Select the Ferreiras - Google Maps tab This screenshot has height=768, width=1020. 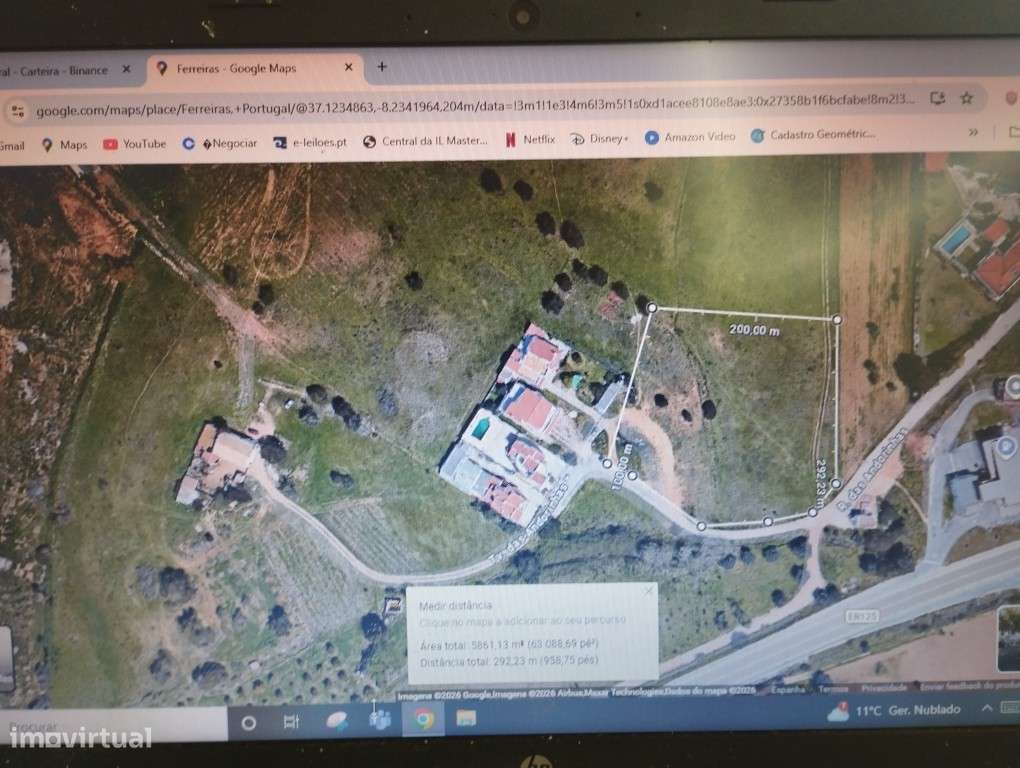256,68
